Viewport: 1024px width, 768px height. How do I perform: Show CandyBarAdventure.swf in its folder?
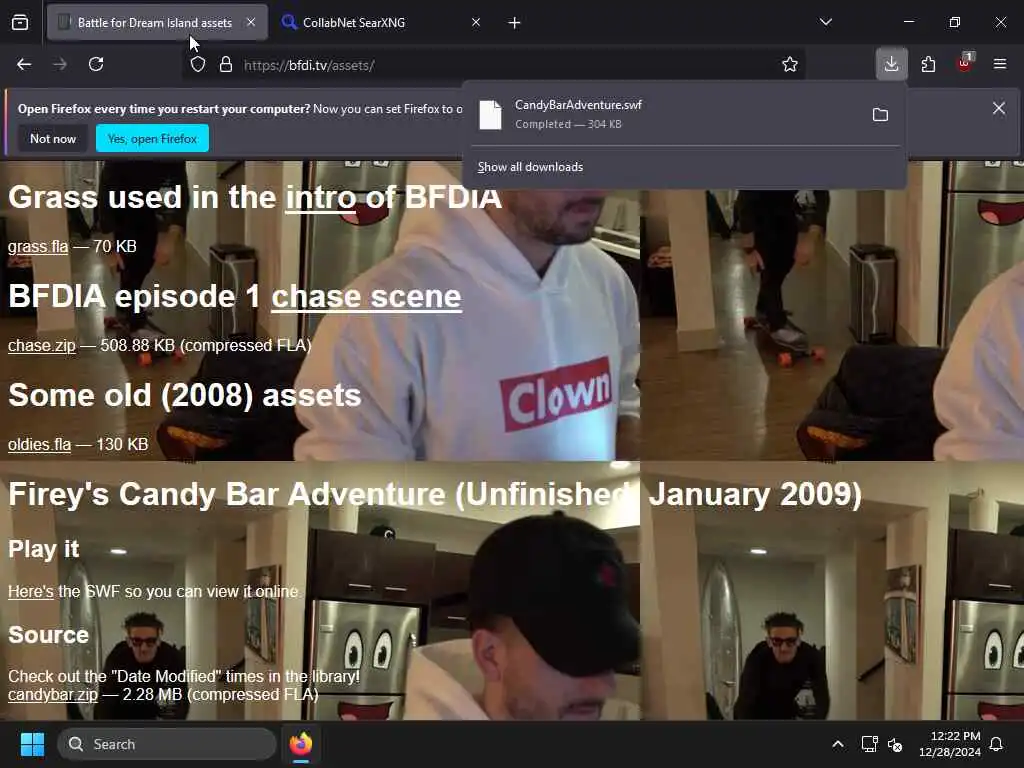pyautogui.click(x=880, y=115)
